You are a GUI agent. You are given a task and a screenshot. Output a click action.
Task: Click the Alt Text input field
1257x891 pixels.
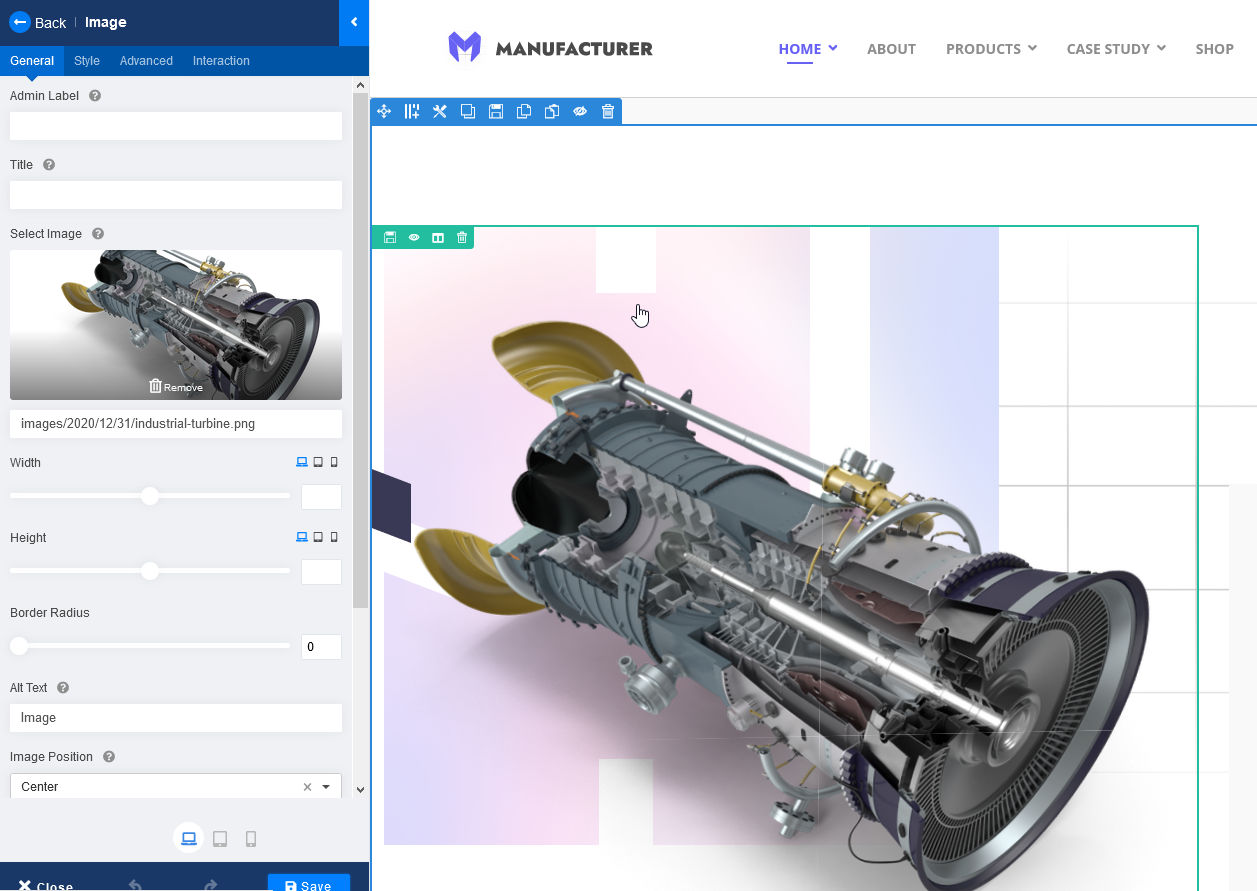(x=175, y=718)
